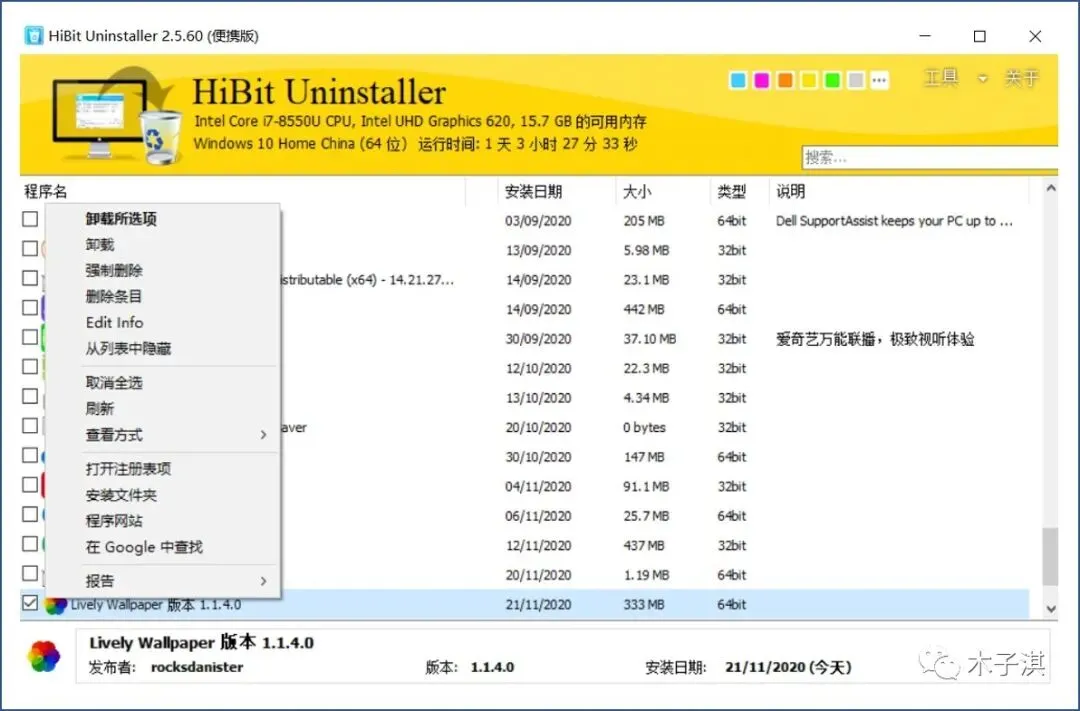Sort by 大小 column header

click(x=663, y=192)
